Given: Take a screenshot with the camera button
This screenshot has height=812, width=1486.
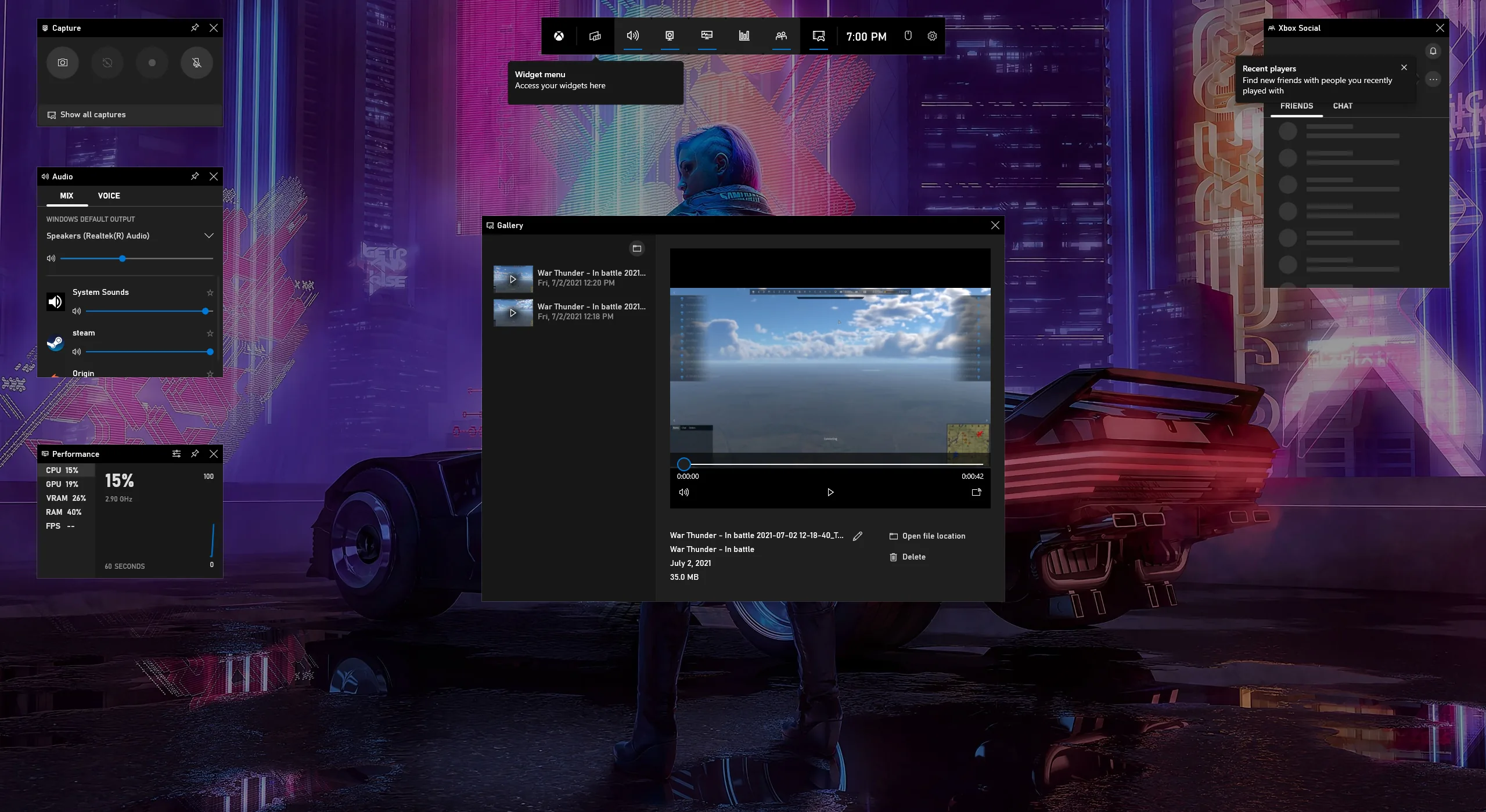Looking at the screenshot, I should (63, 63).
